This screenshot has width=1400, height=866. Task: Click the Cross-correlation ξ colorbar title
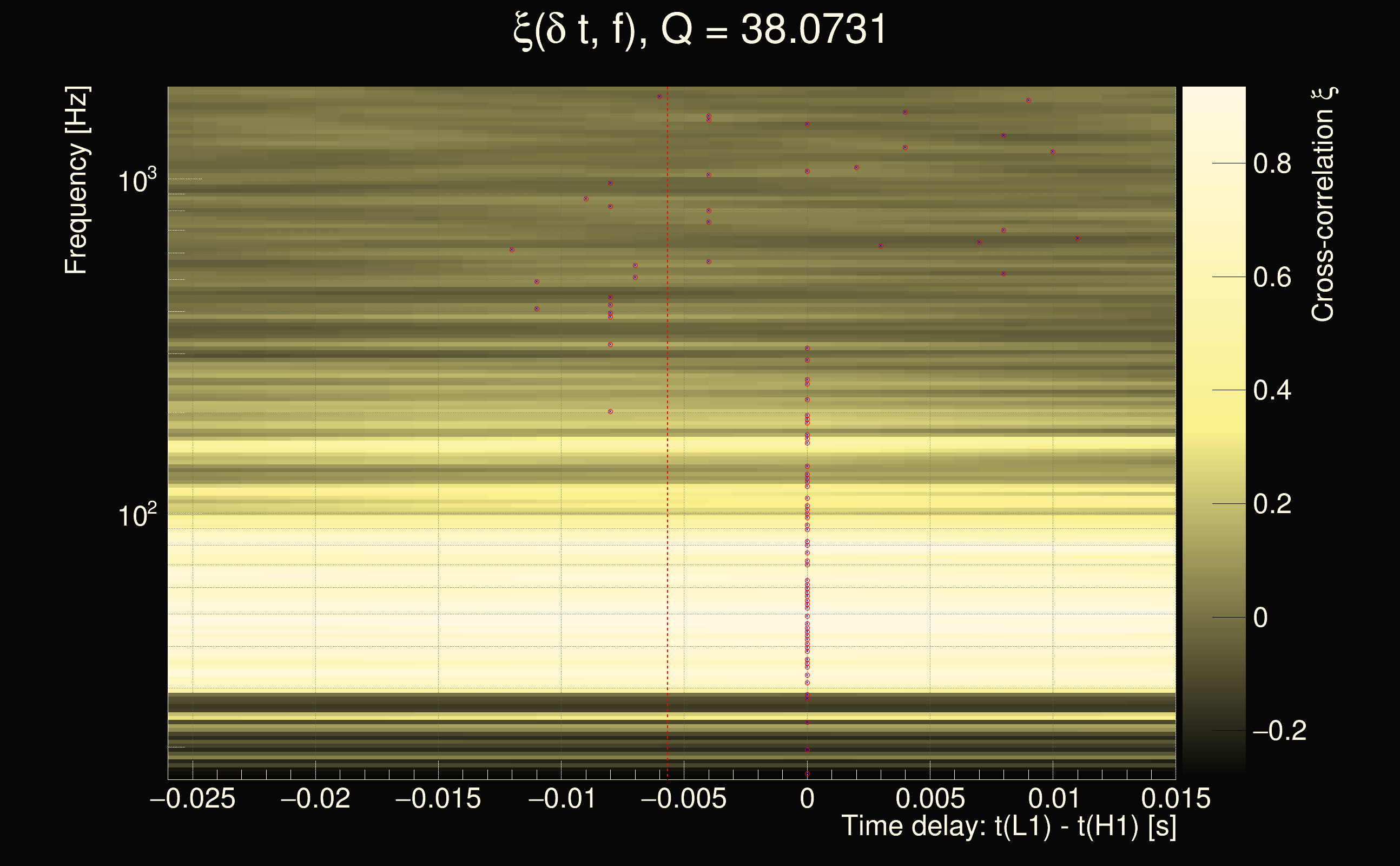[x=1323, y=205]
